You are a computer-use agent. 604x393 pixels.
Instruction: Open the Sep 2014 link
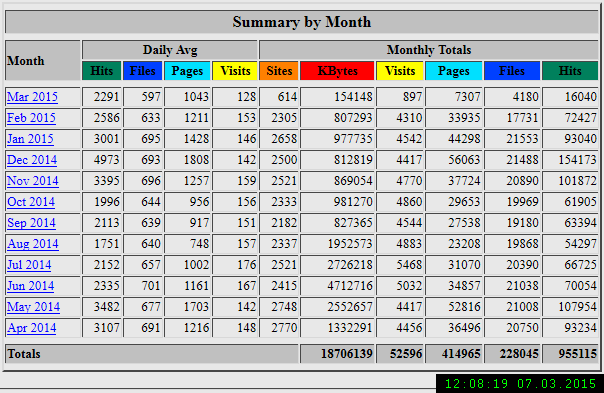coord(31,223)
